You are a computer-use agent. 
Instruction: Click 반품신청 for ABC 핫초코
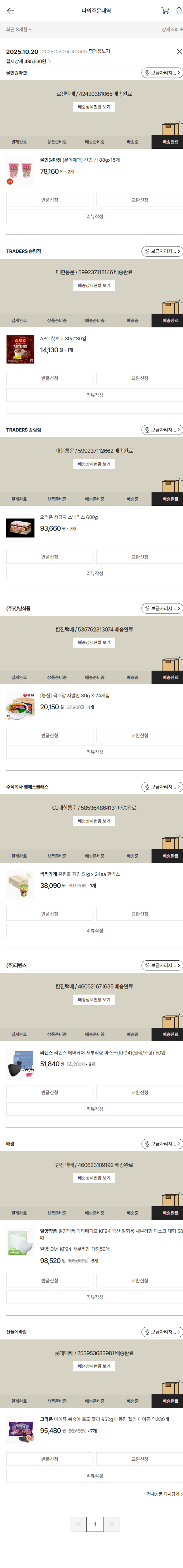(x=50, y=378)
